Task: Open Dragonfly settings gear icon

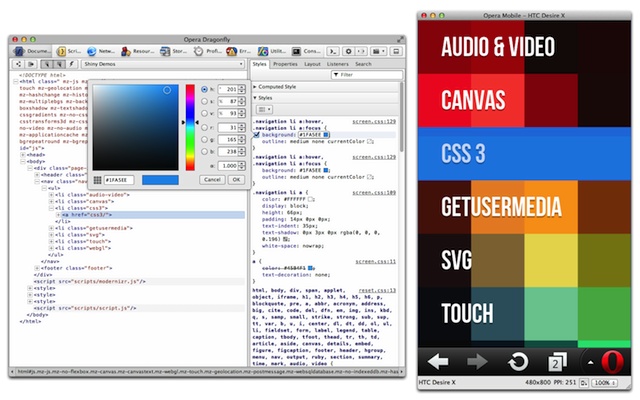Action: [x=348, y=51]
